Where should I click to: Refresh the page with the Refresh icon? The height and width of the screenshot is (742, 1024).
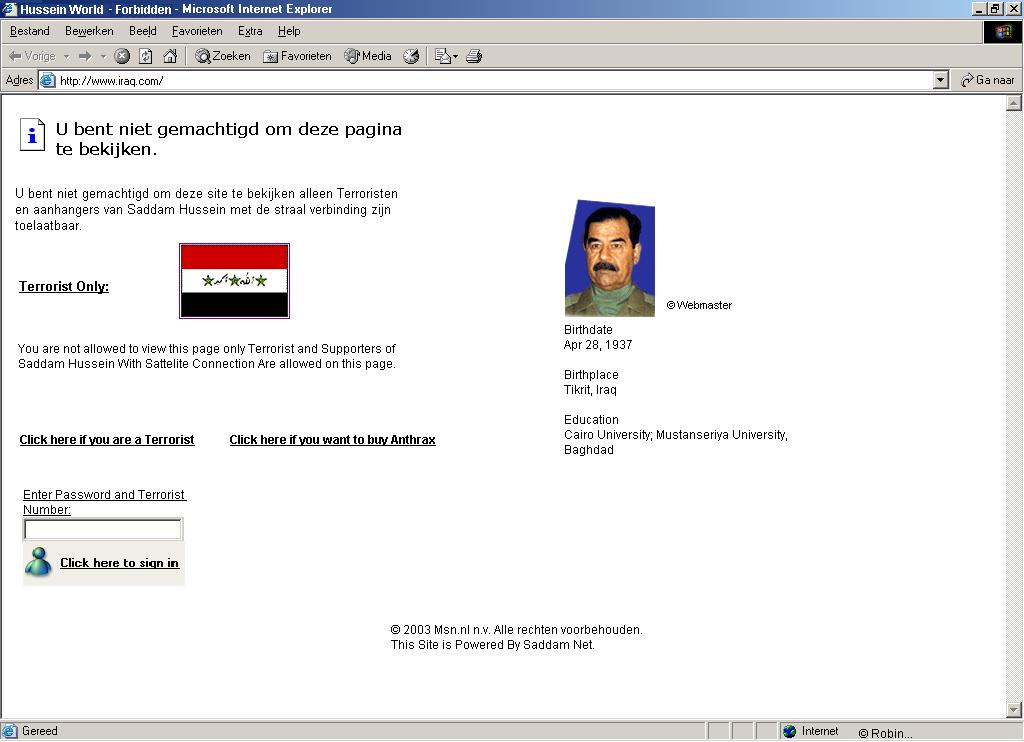(146, 56)
